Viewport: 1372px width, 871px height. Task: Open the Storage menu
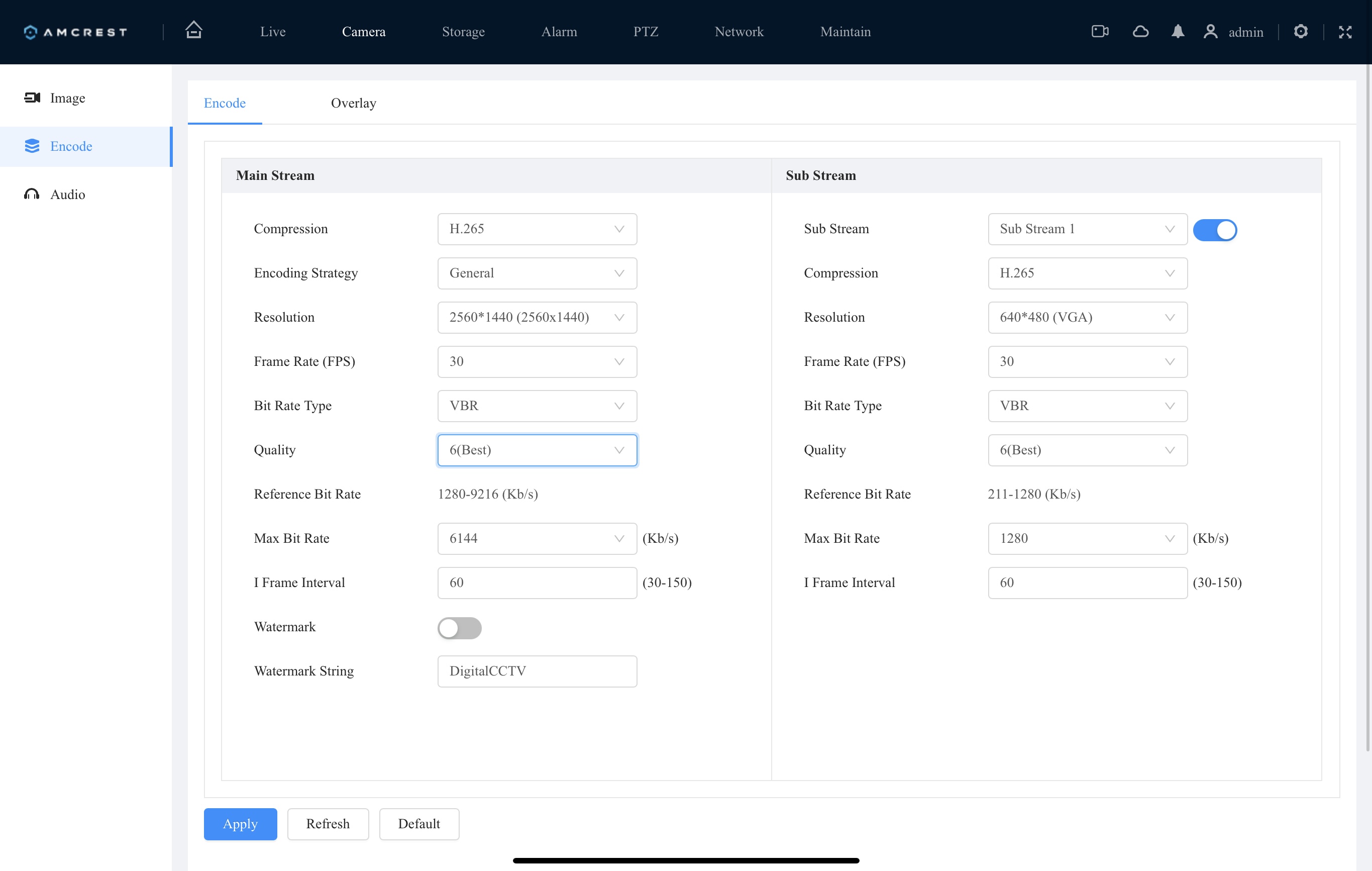tap(463, 32)
